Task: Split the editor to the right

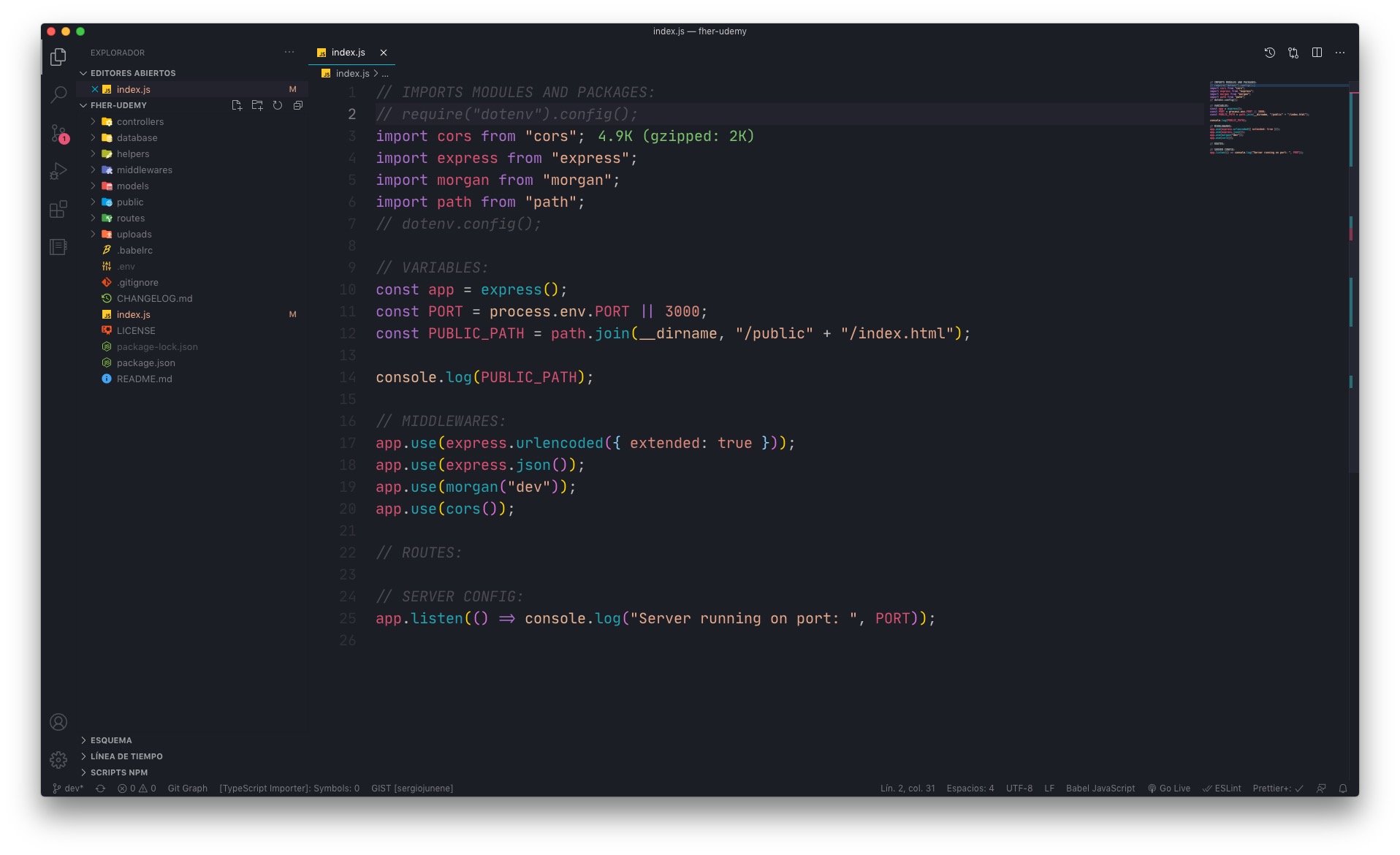Action: point(1317,53)
